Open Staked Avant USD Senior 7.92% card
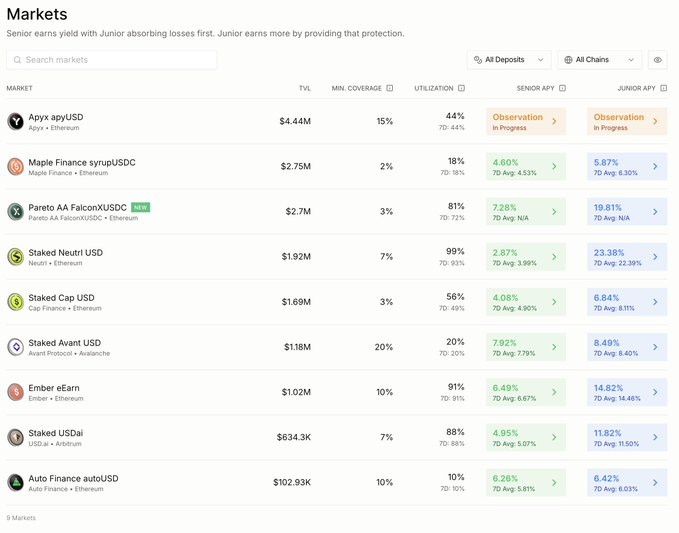This screenshot has width=679, height=533. 526,347
